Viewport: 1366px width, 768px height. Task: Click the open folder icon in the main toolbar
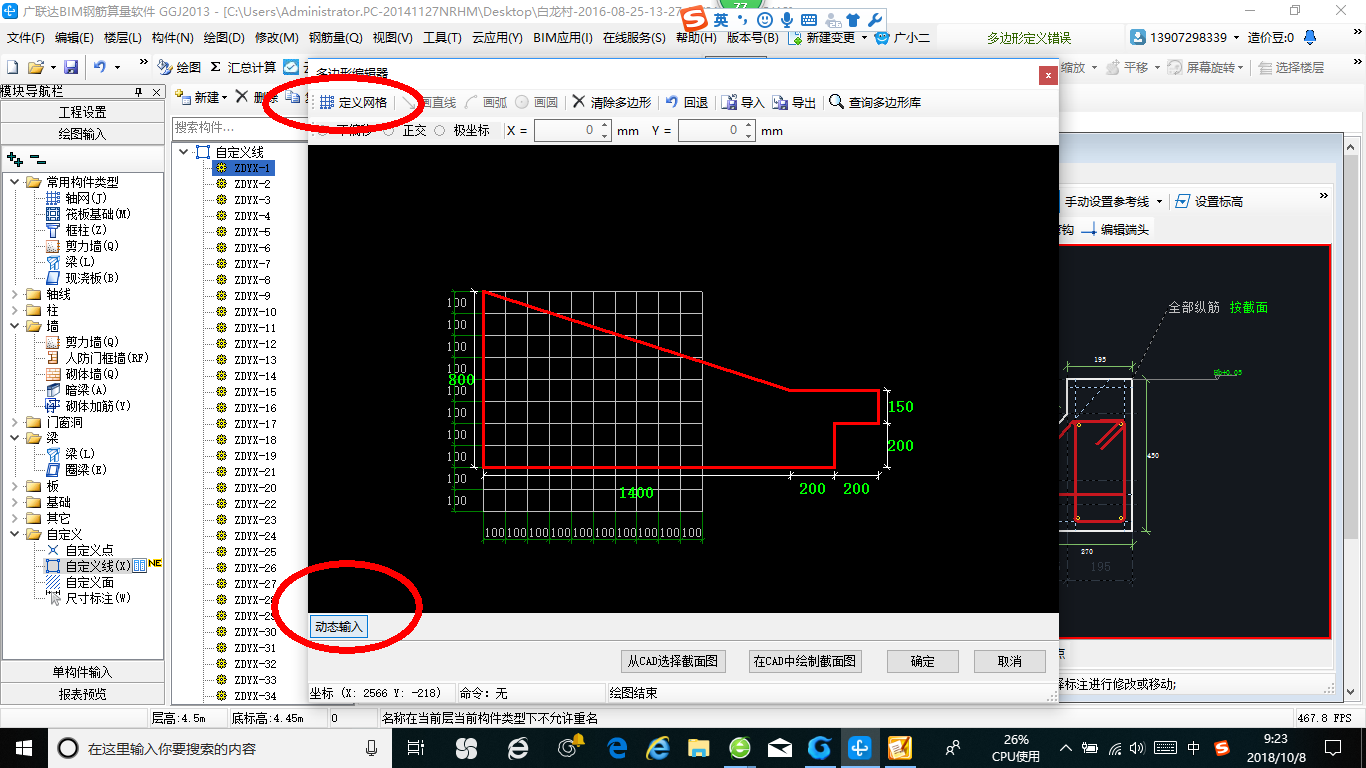click(x=35, y=67)
